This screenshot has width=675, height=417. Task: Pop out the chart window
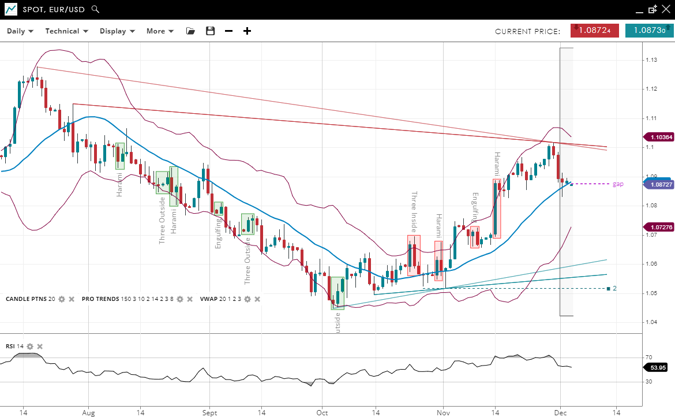652,9
